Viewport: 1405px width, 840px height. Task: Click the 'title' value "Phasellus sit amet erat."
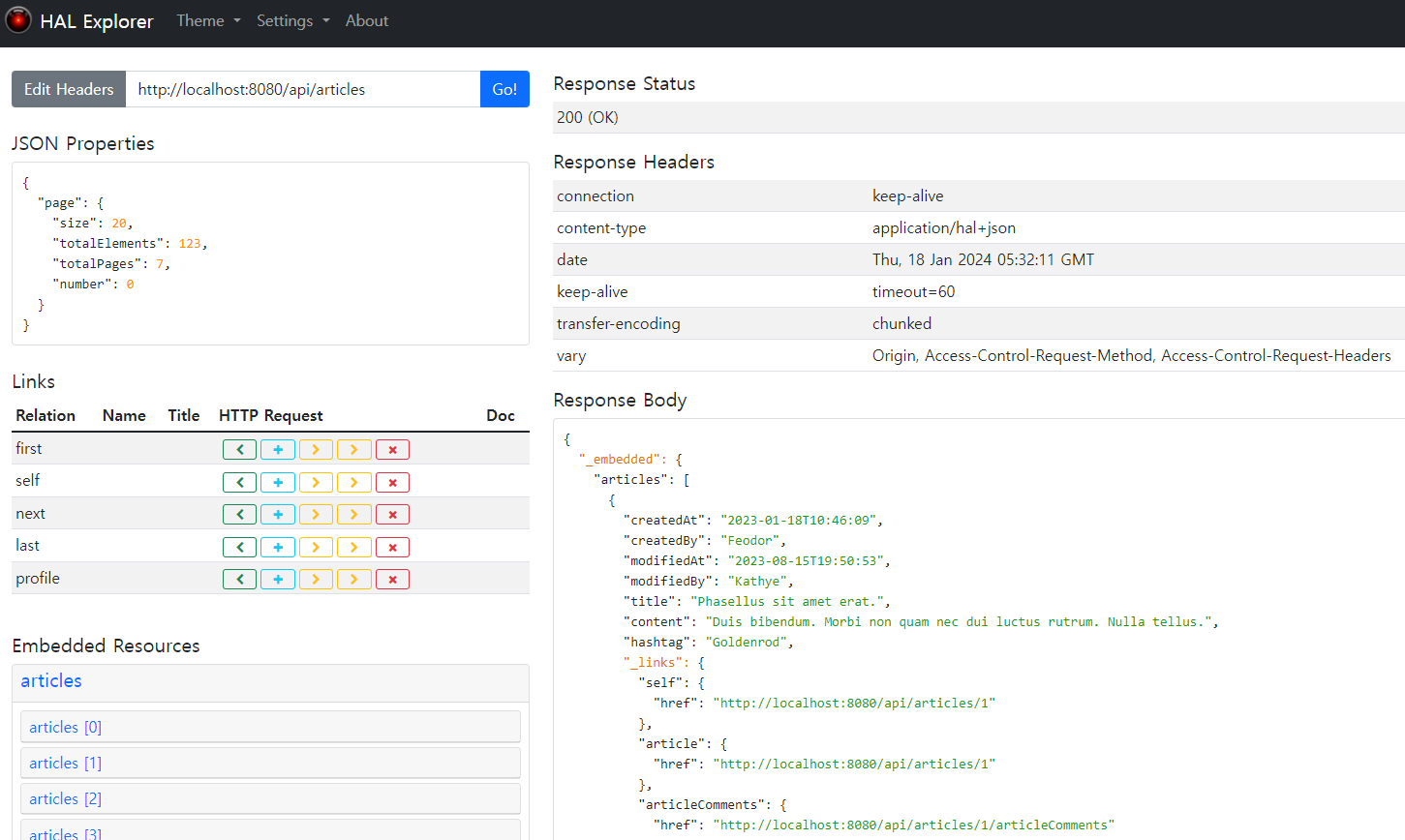786,601
